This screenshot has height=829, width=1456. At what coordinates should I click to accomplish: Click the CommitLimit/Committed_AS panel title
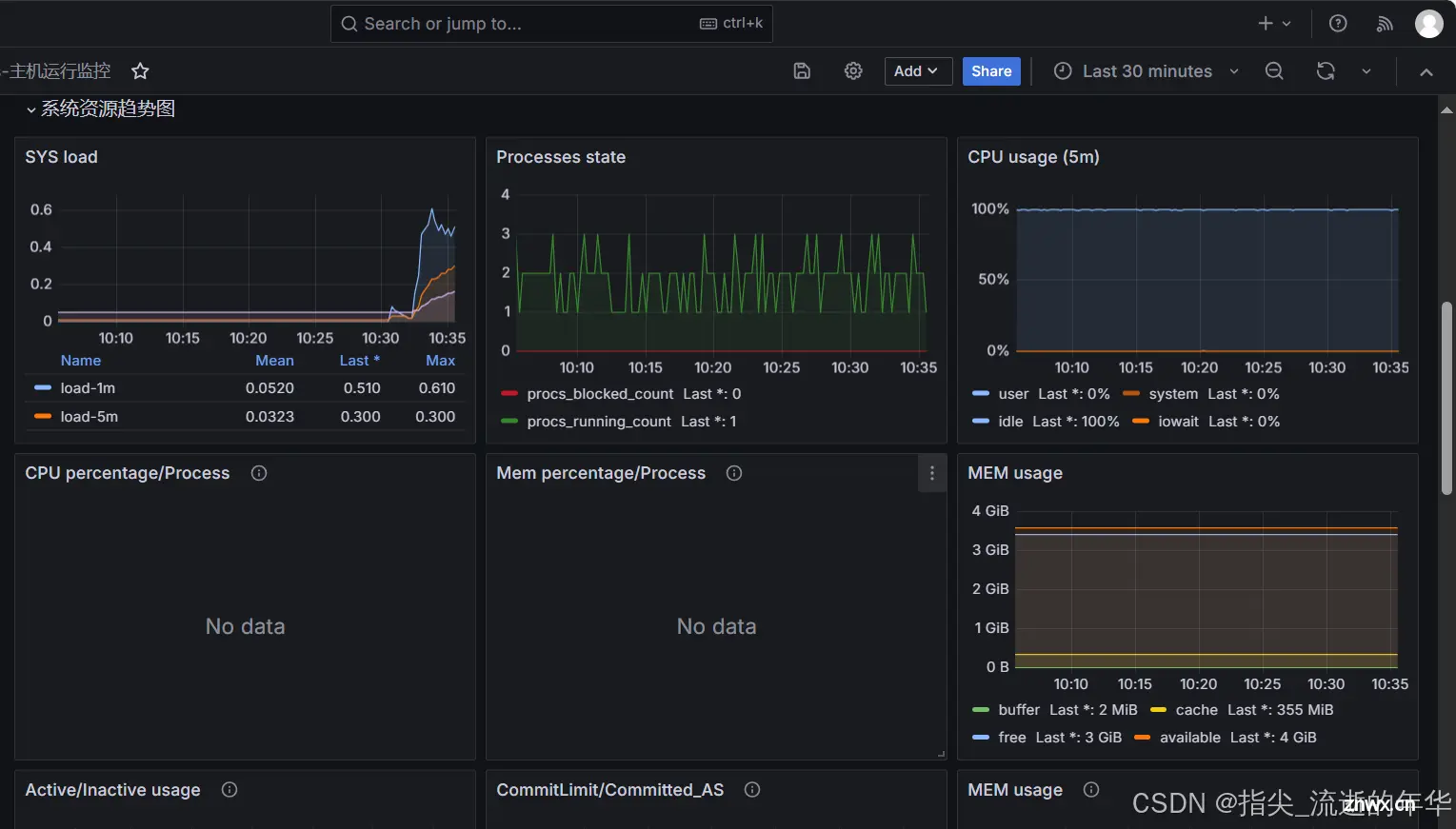pyautogui.click(x=609, y=790)
